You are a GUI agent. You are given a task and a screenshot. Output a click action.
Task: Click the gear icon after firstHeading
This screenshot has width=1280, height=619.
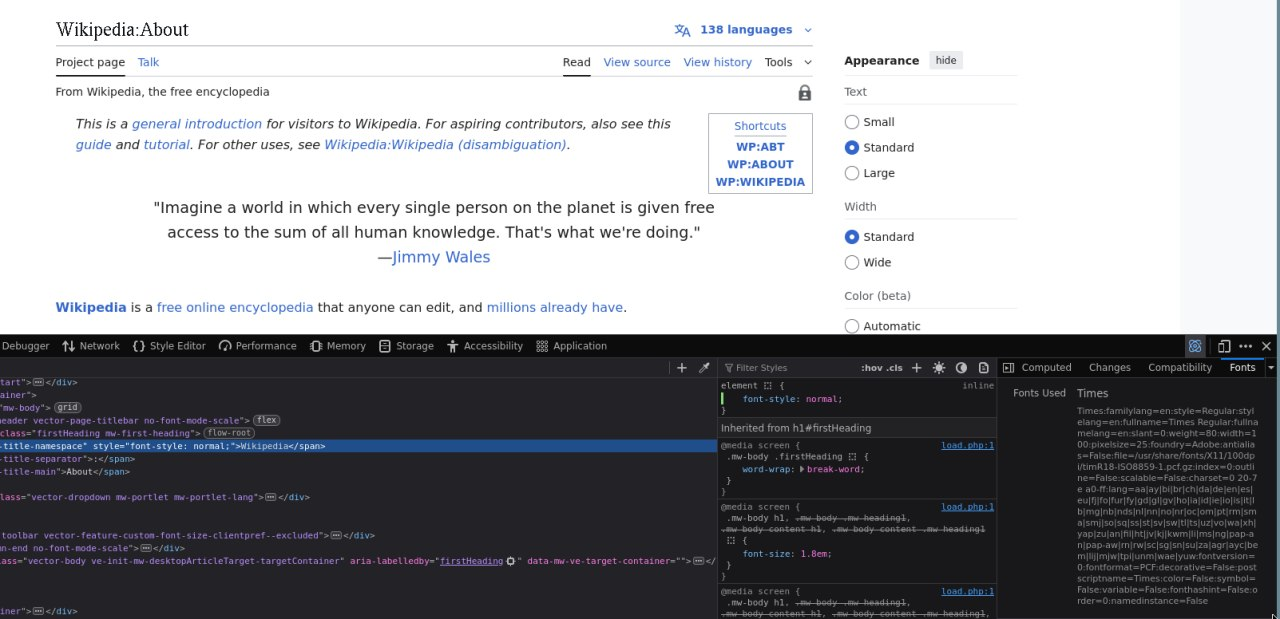(x=511, y=562)
